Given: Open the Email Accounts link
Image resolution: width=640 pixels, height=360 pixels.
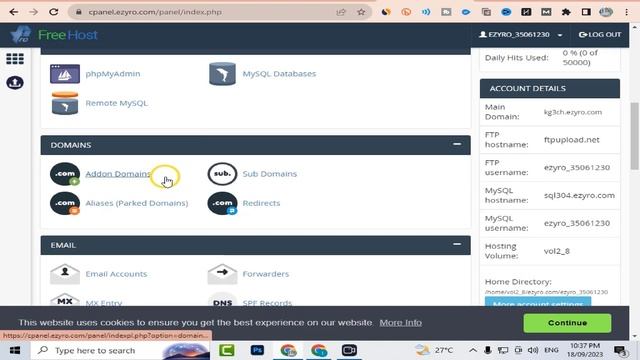Looking at the screenshot, I should click(x=116, y=274).
